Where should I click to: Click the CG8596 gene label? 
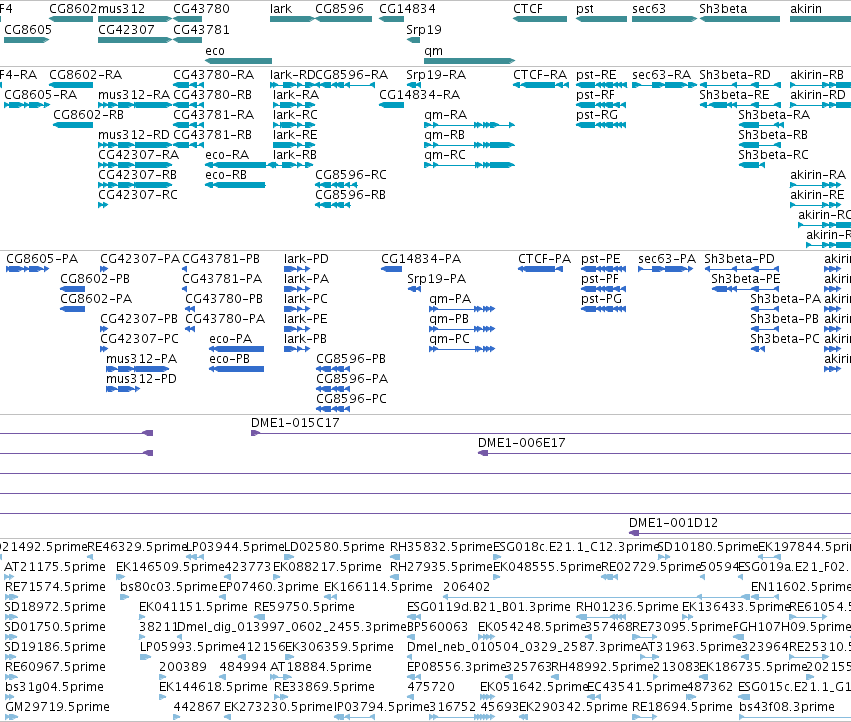click(x=339, y=9)
